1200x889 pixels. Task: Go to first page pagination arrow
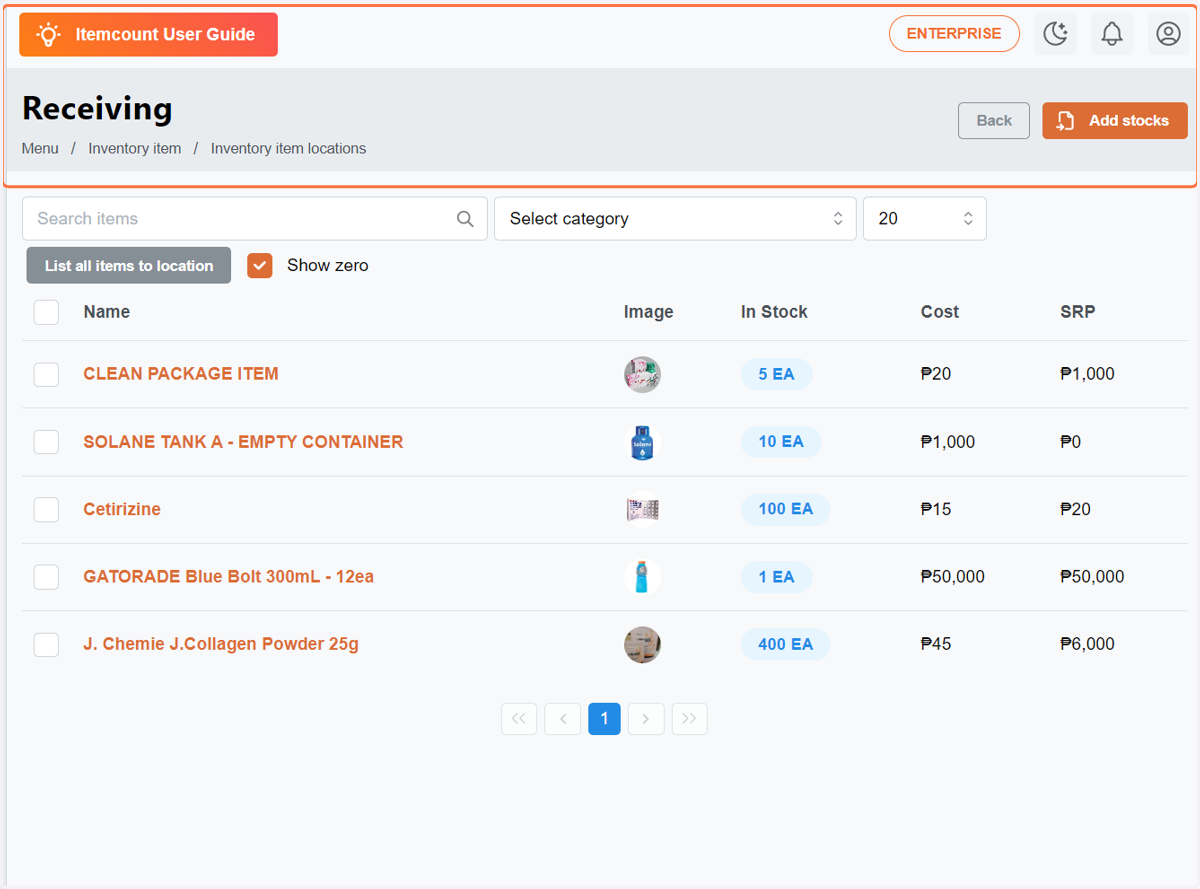[x=519, y=719]
